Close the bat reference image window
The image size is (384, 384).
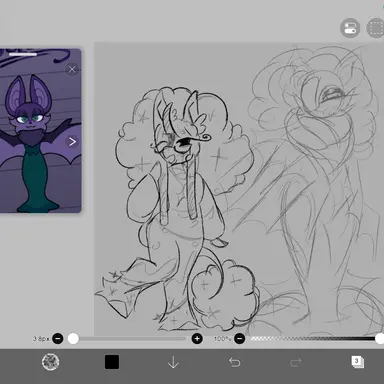tap(72, 69)
